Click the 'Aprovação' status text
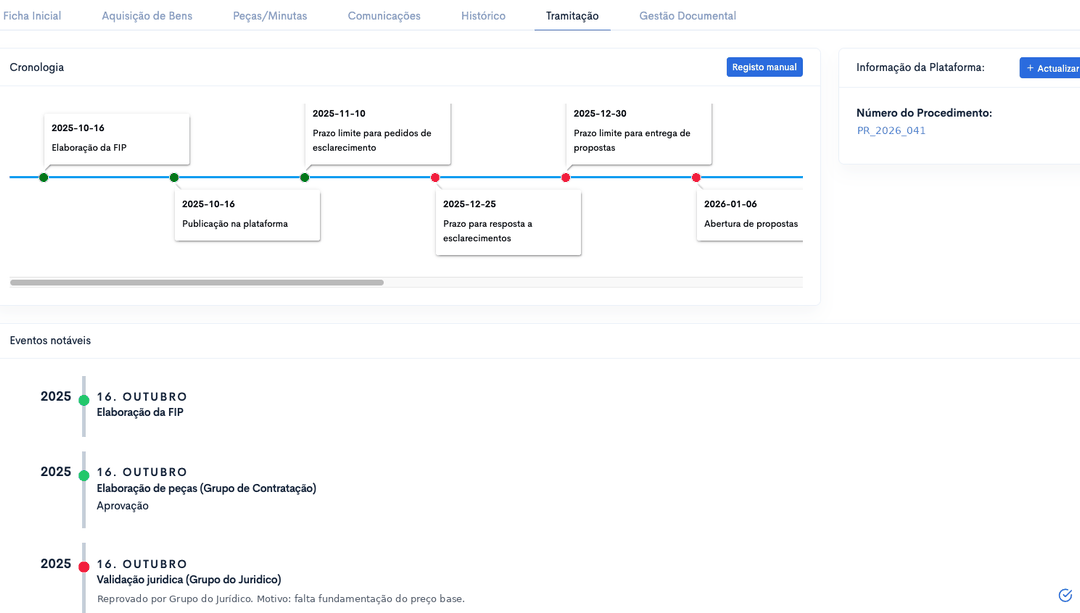The width and height of the screenshot is (1080, 613). click(x=123, y=506)
